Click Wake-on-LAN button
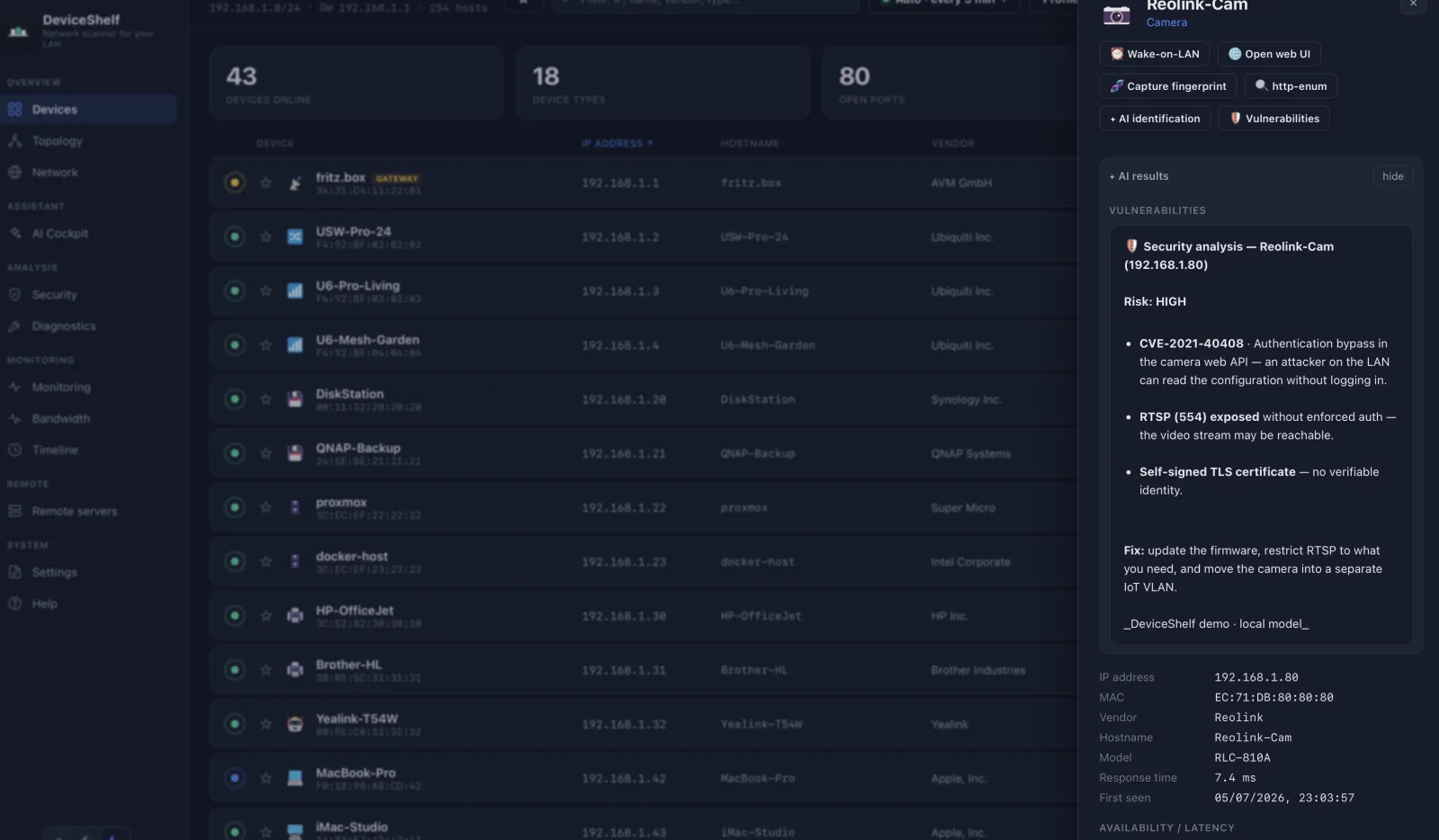1439x840 pixels. (1154, 54)
